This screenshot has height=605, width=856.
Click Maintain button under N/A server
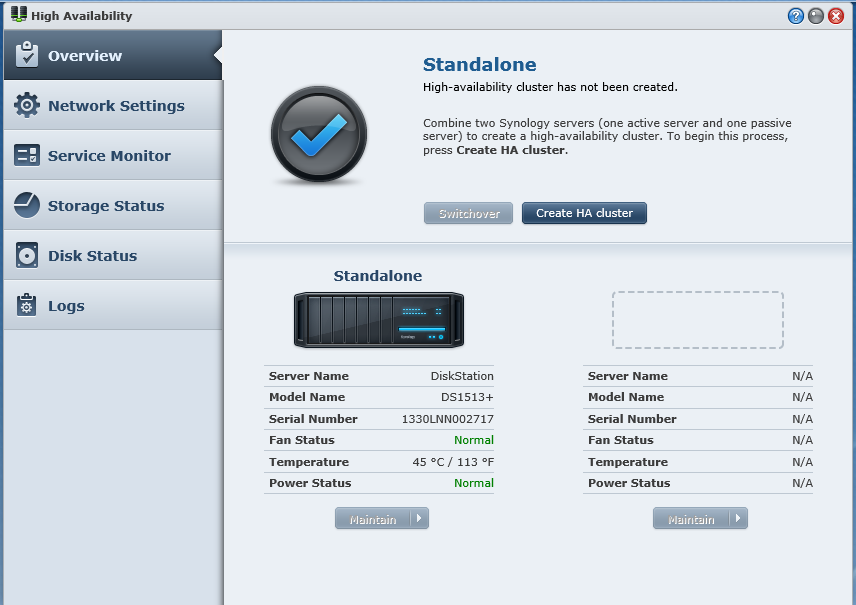691,518
